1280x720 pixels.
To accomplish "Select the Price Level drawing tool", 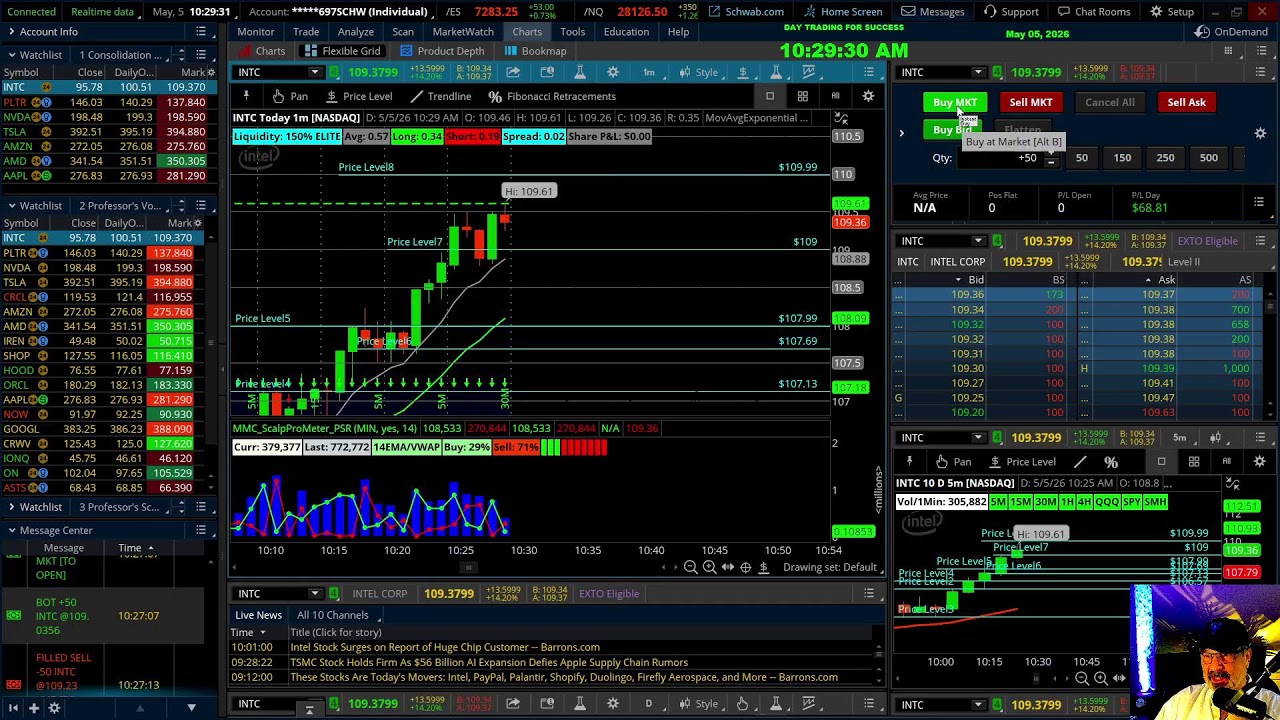I will (358, 96).
